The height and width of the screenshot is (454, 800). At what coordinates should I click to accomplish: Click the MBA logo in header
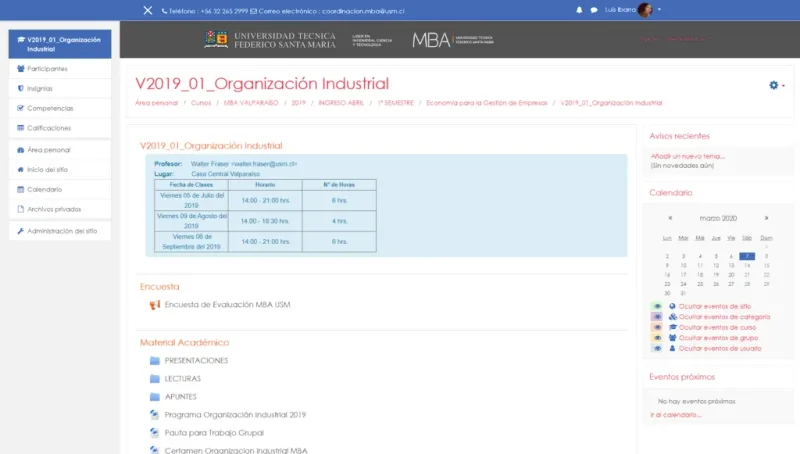coord(453,40)
